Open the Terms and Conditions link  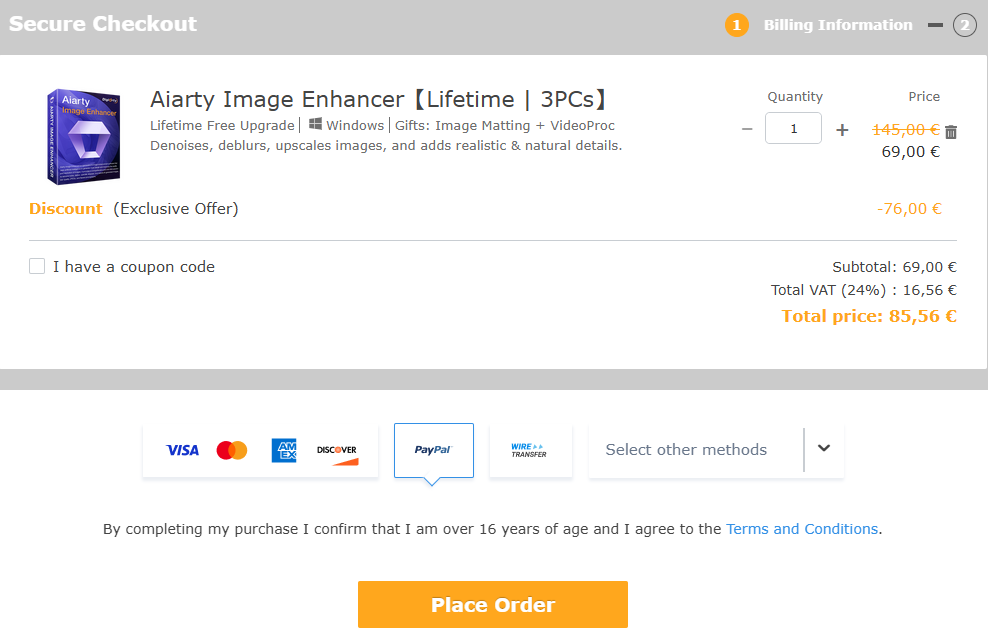tap(802, 529)
